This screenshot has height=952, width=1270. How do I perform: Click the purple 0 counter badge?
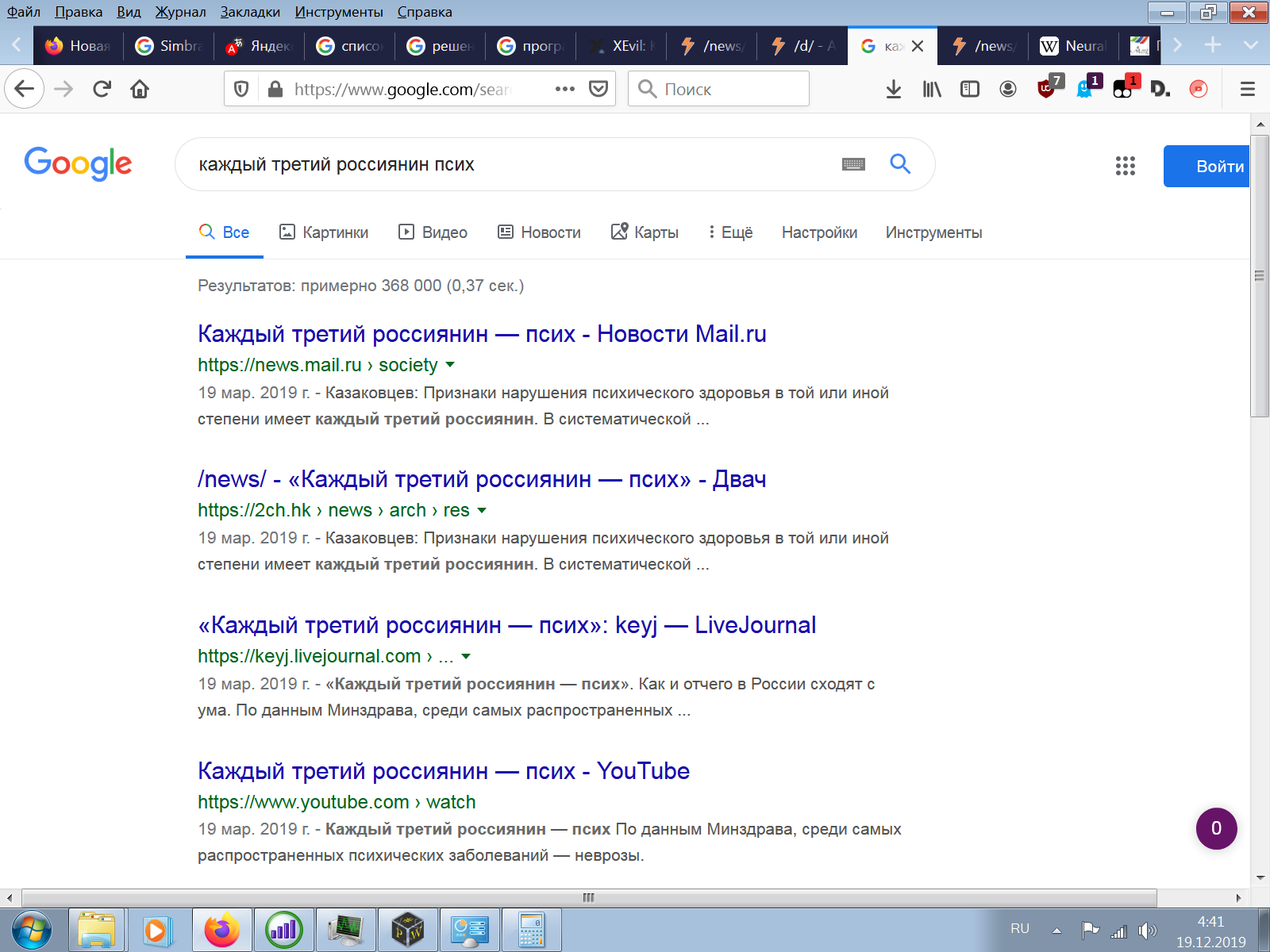[1216, 828]
